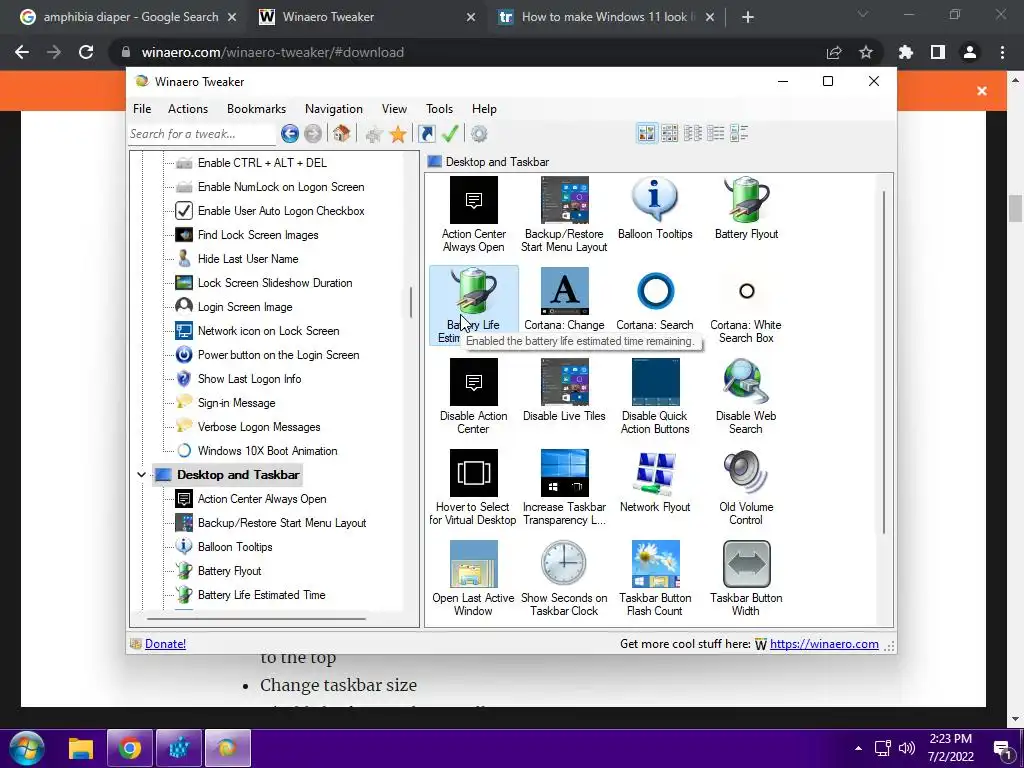Open the Network Flyout tile
Image resolution: width=1024 pixels, height=768 pixels.
[x=655, y=481]
